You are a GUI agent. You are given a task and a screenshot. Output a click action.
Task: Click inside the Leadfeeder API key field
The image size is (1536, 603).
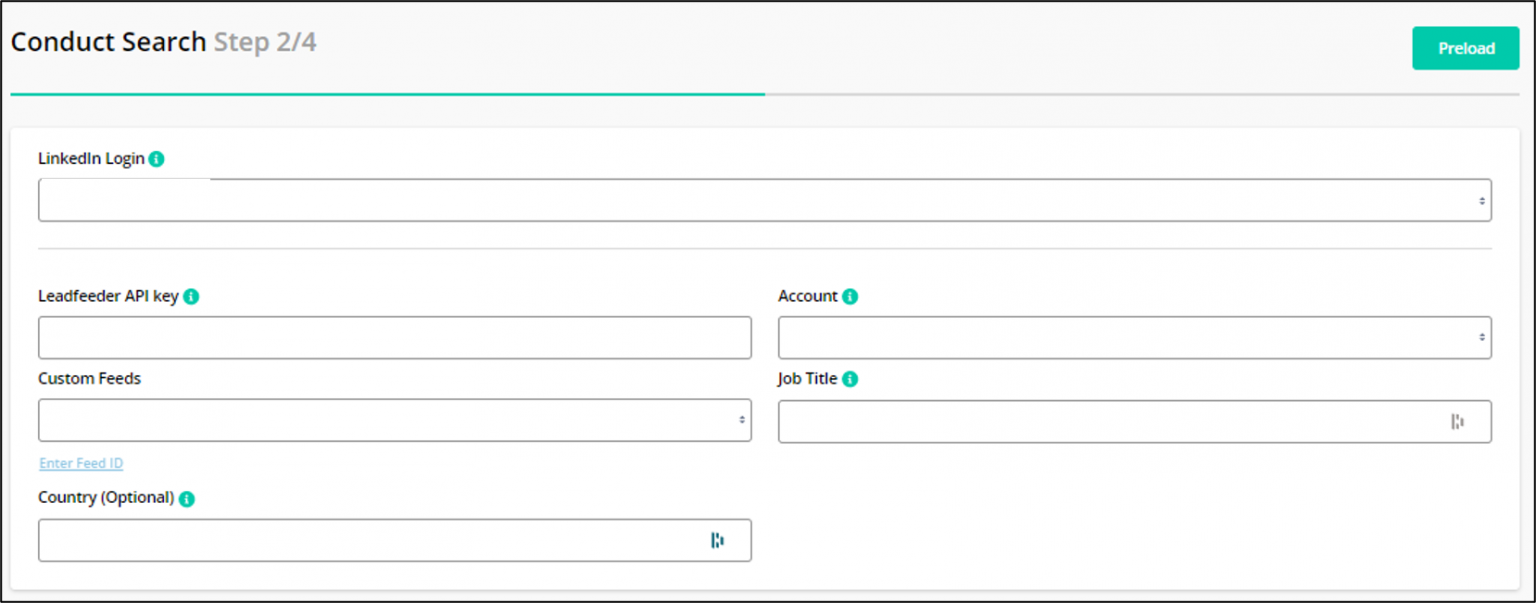coord(395,337)
